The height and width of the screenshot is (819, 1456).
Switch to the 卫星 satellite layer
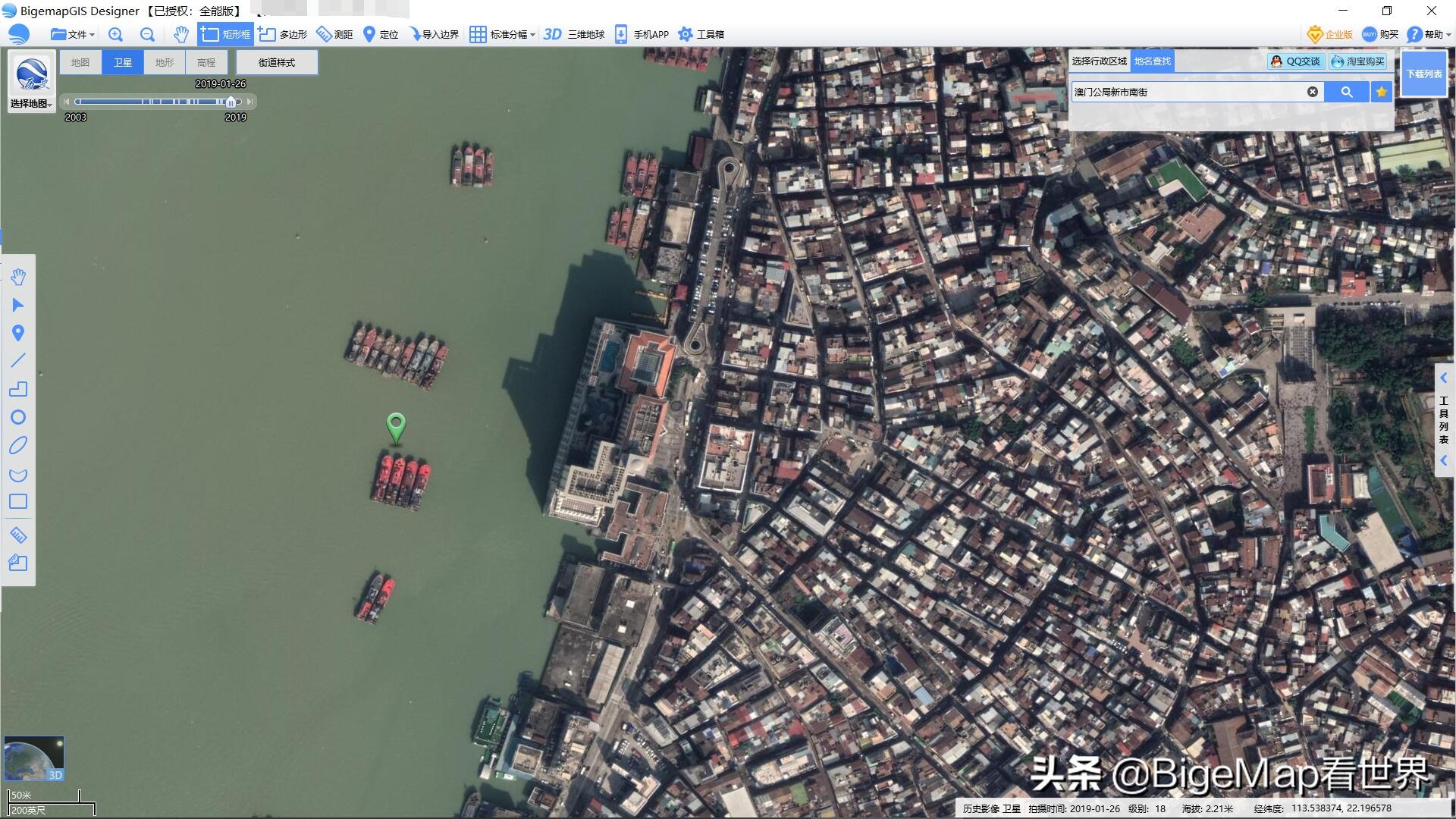(121, 61)
